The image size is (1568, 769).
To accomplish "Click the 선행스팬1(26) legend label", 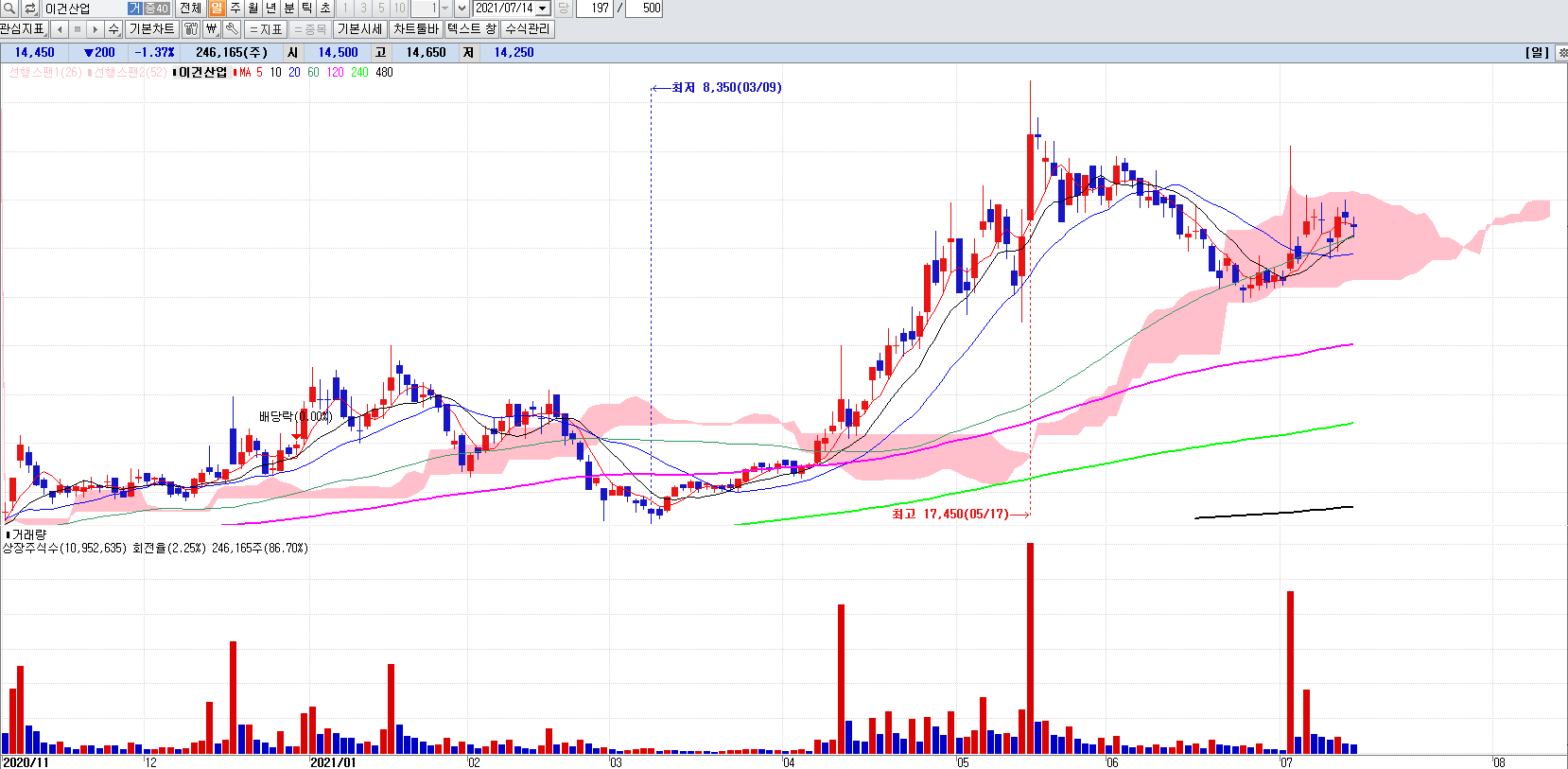I will click(44, 73).
